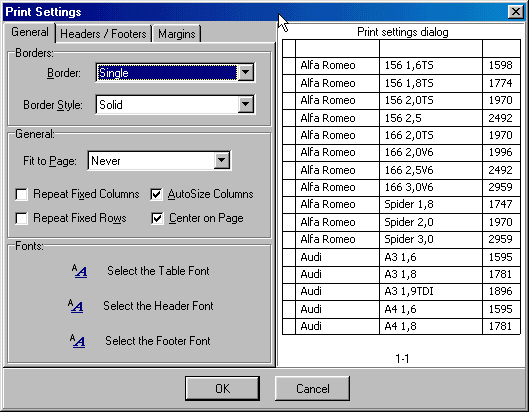Click the 'Spider 2,0' preview cell
Screen dimensions: 529x412
pos(431,222)
